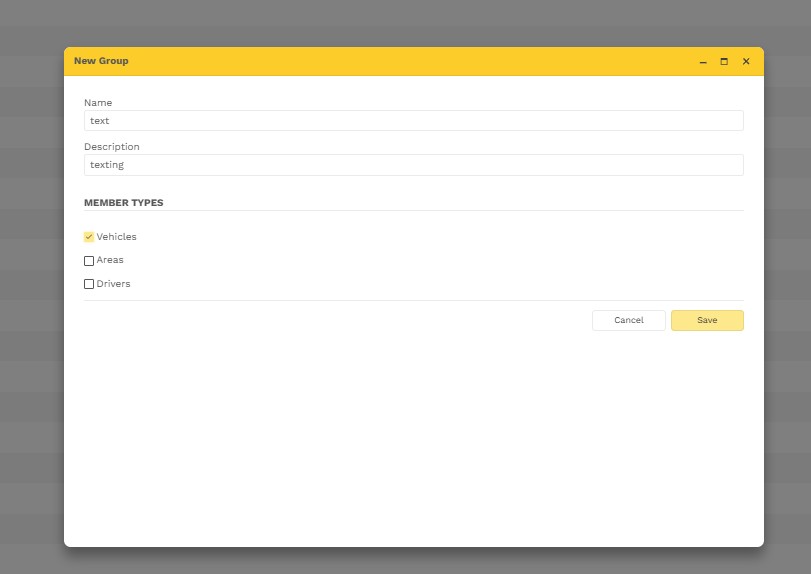The height and width of the screenshot is (574, 811).
Task: Close the New Group dialog
Action: click(x=746, y=62)
